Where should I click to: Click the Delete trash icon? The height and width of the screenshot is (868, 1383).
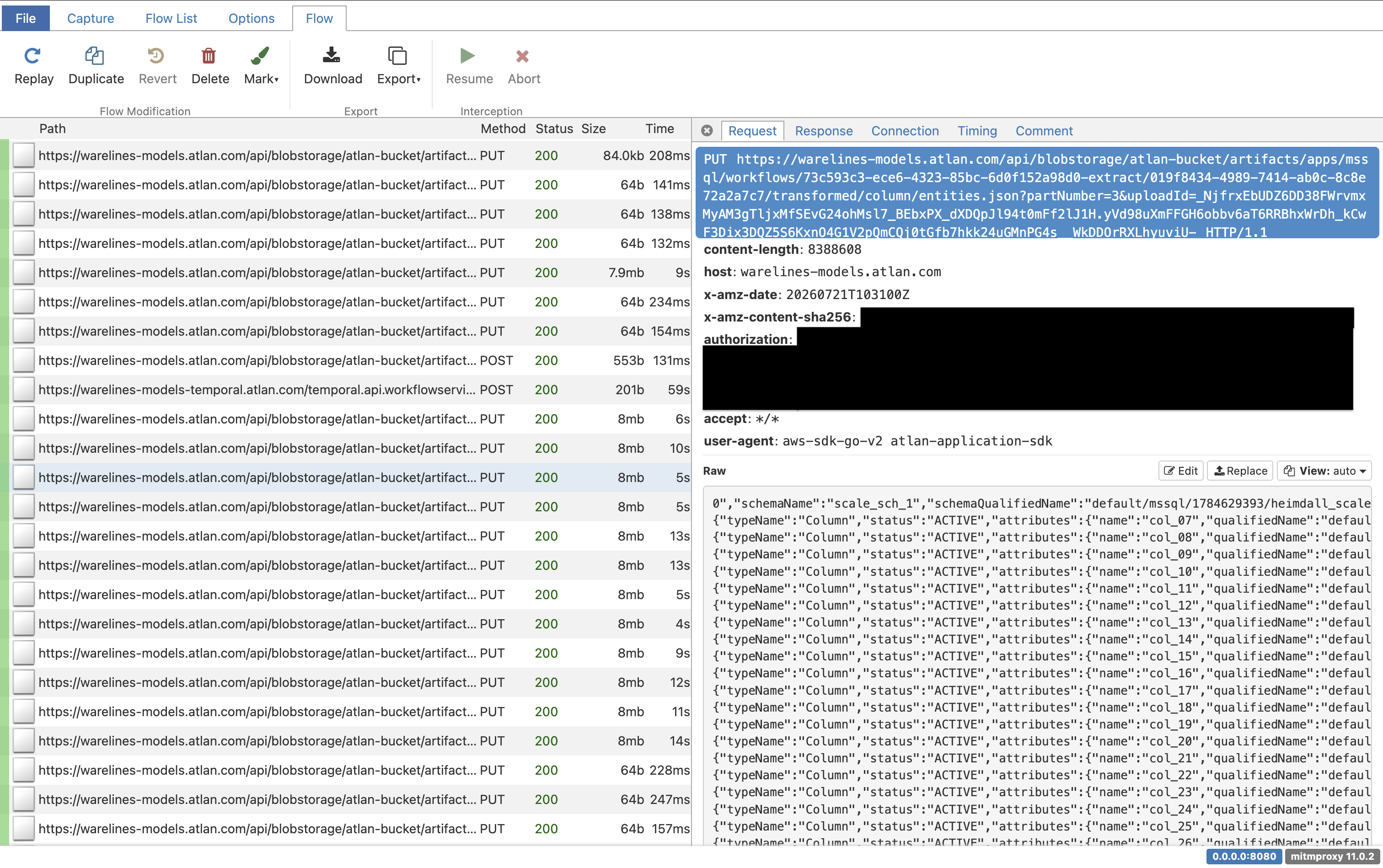coord(209,56)
